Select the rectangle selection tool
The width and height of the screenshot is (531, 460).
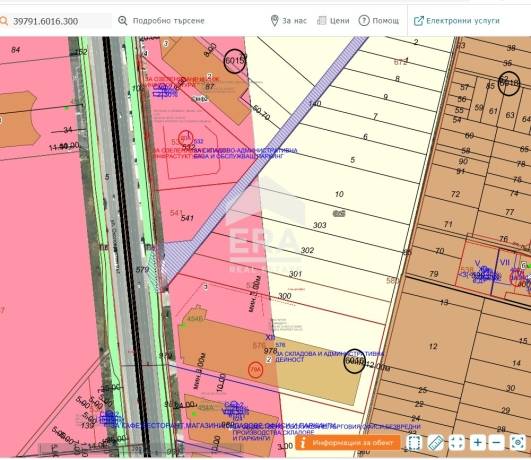click(414, 442)
